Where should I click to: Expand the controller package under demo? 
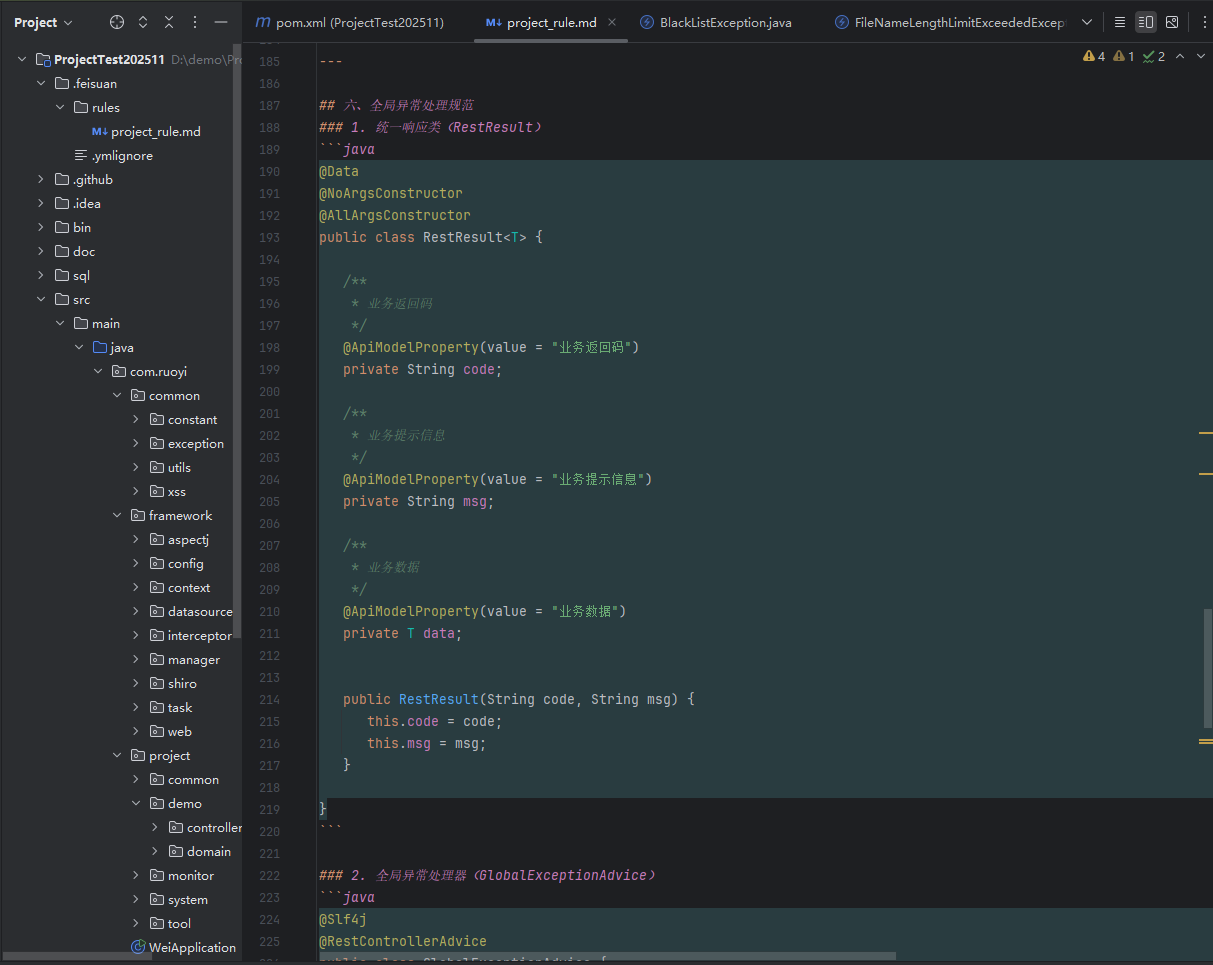pyautogui.click(x=155, y=827)
